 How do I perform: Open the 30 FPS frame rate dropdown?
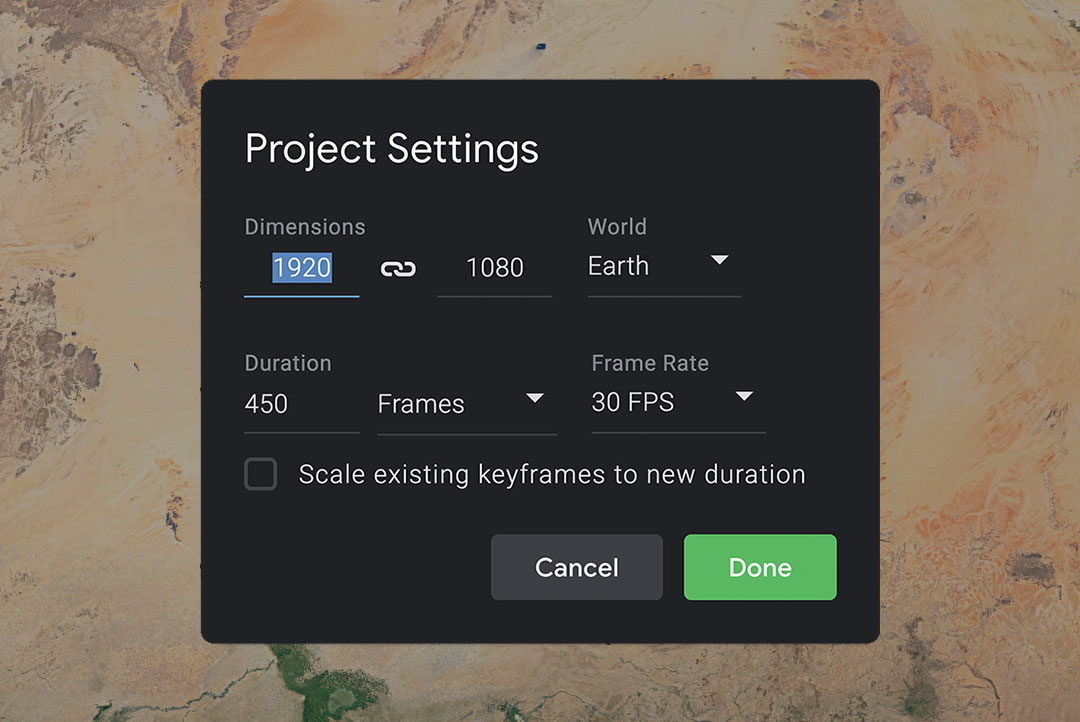(x=677, y=403)
